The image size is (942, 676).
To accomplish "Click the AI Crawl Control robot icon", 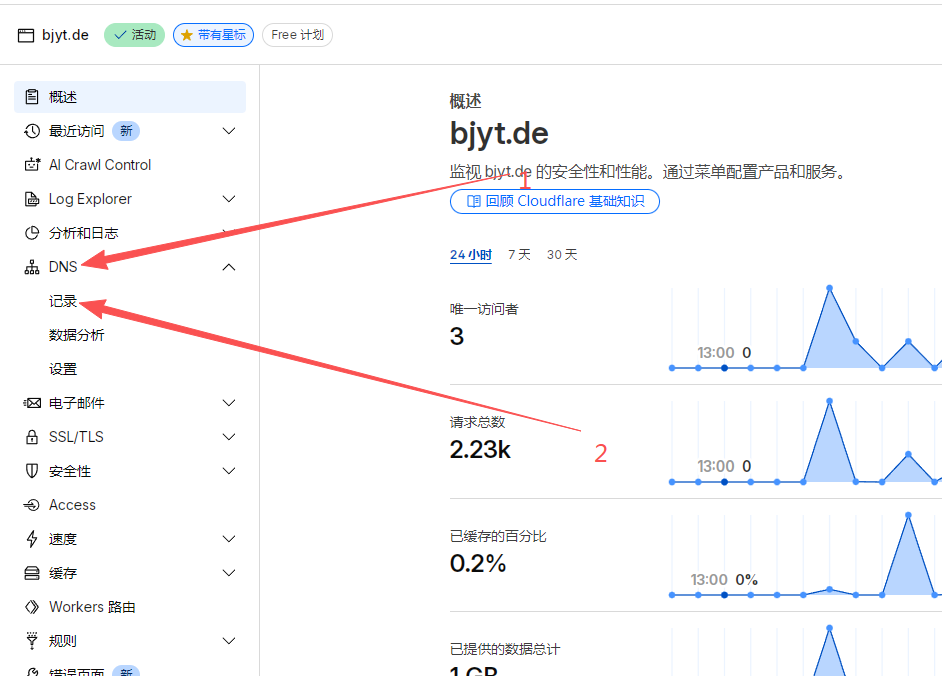I will click(32, 165).
